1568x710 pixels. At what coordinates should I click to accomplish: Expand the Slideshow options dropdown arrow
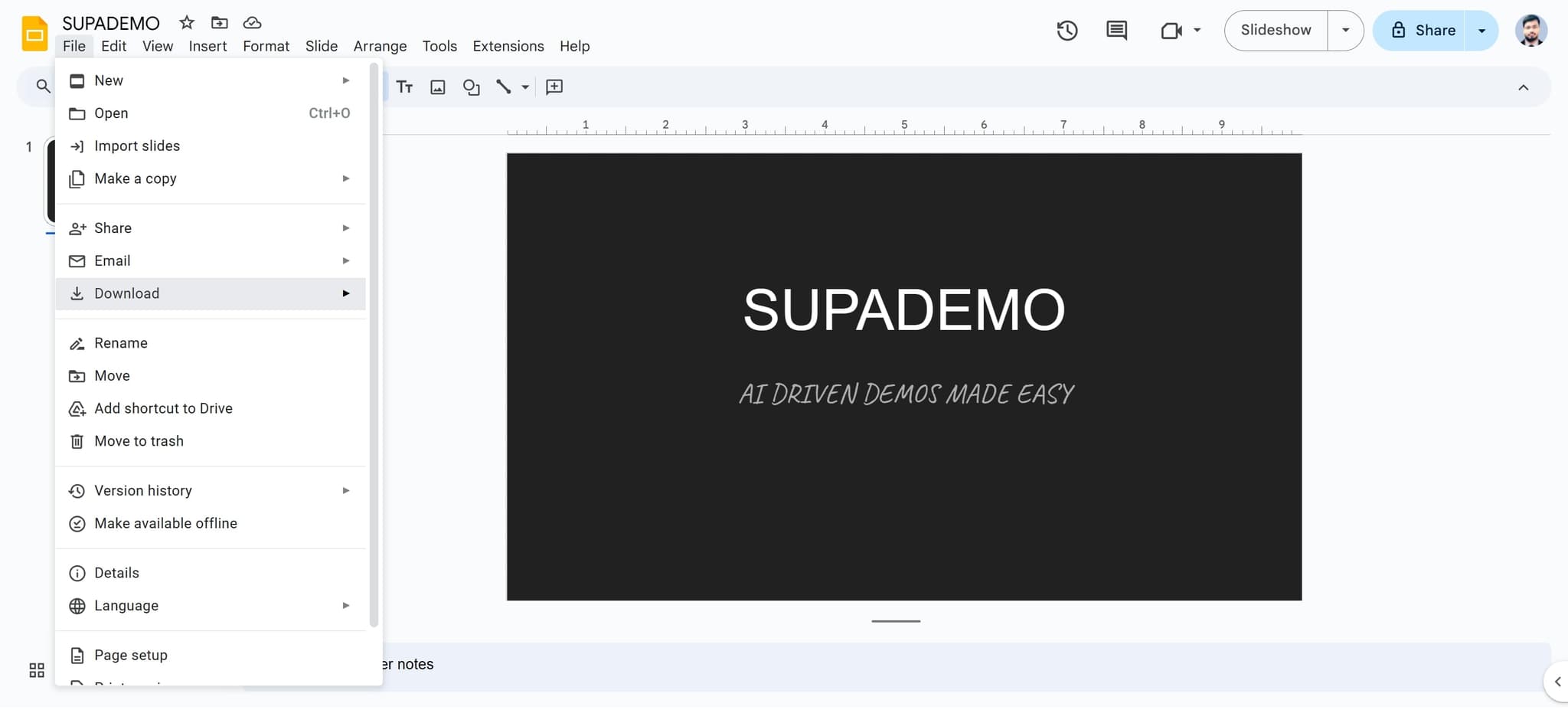pyautogui.click(x=1345, y=31)
